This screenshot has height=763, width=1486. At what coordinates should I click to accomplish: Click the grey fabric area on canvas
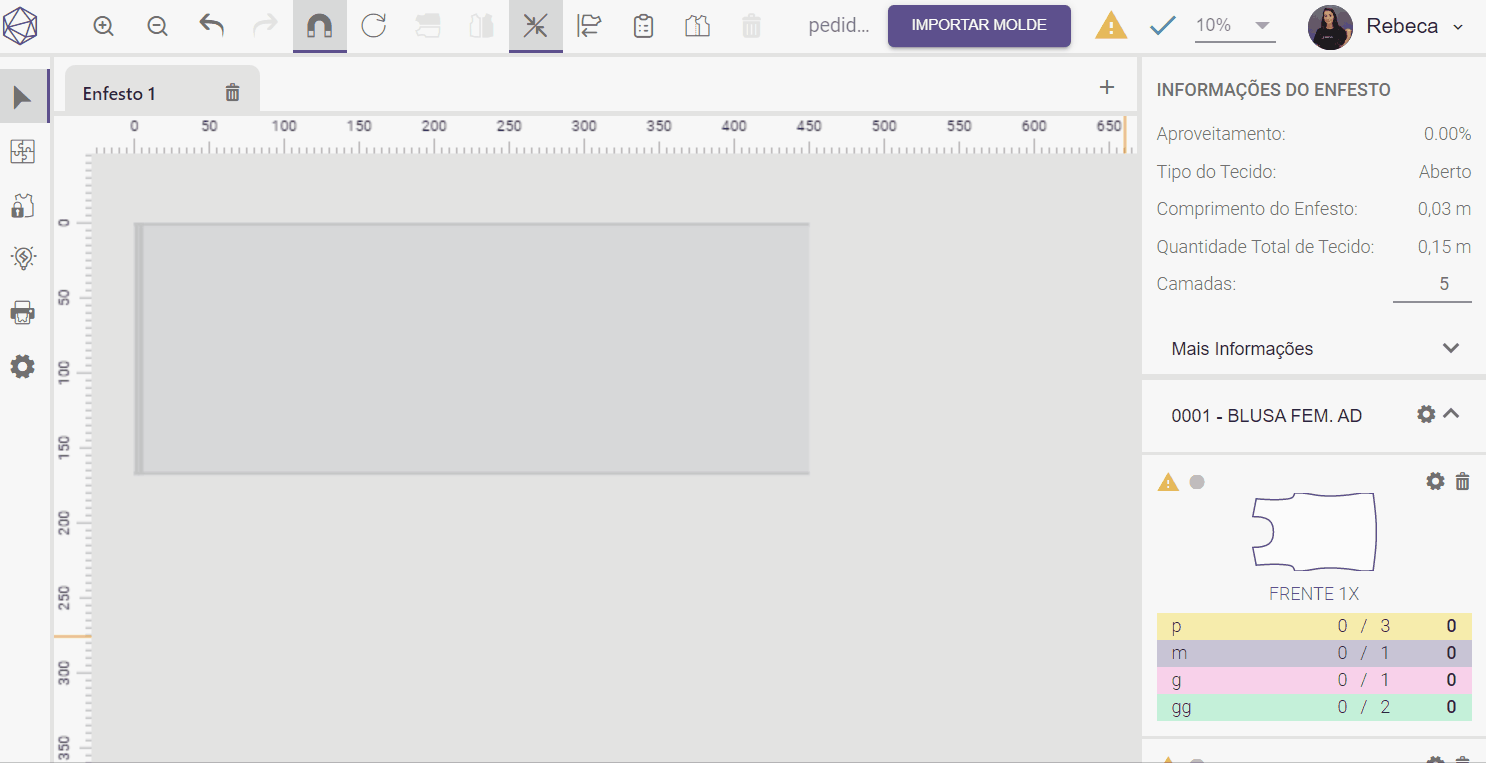coord(472,349)
